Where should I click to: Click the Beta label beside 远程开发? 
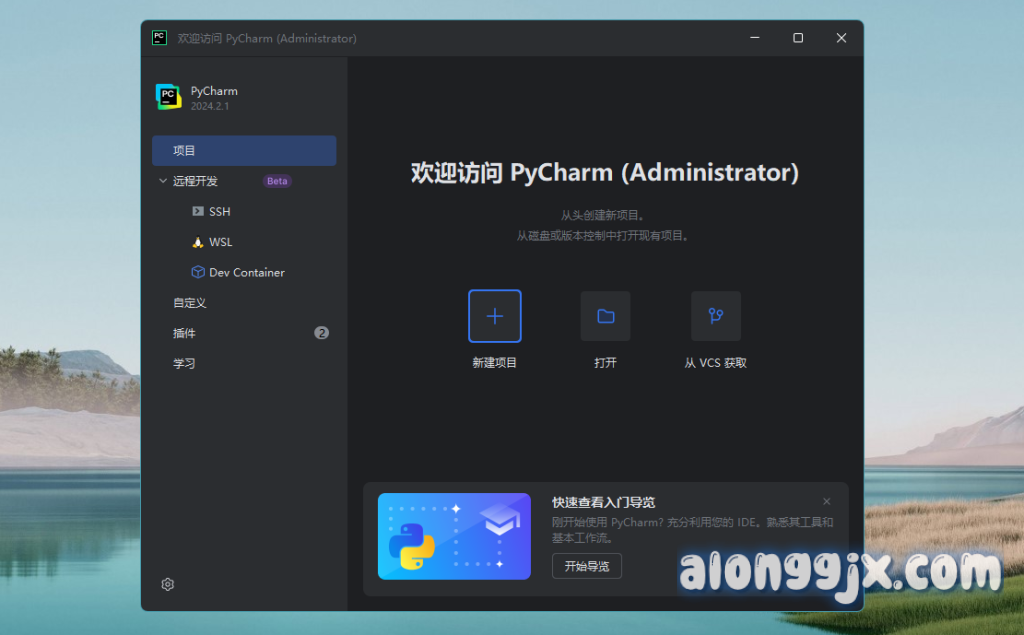277,181
